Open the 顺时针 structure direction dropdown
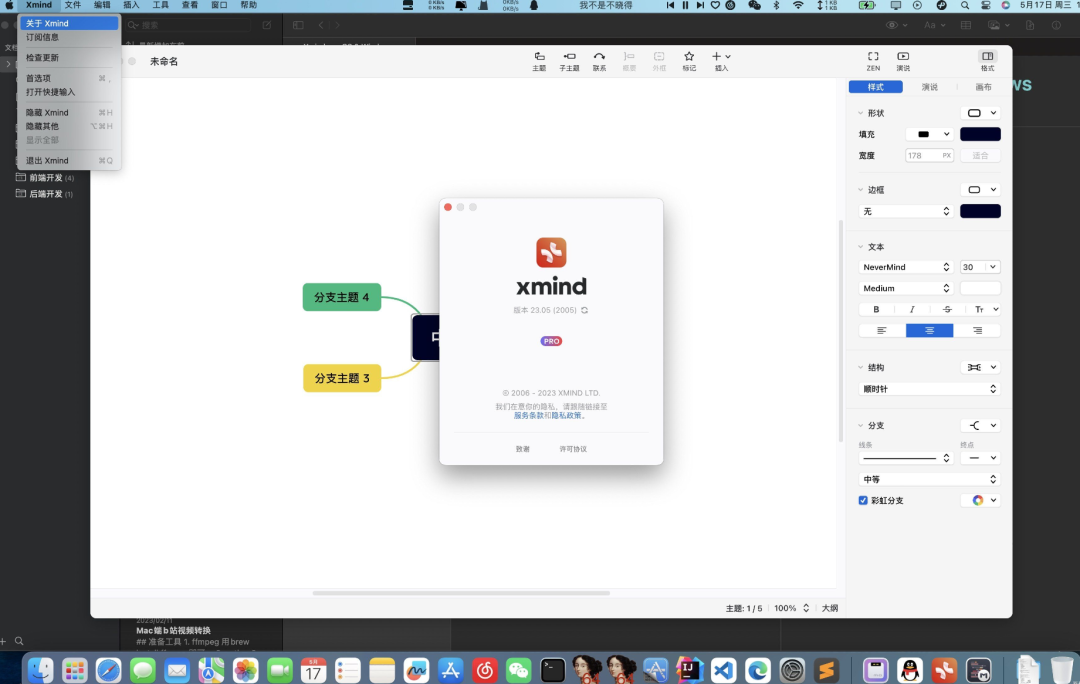1080x684 pixels. 929,389
